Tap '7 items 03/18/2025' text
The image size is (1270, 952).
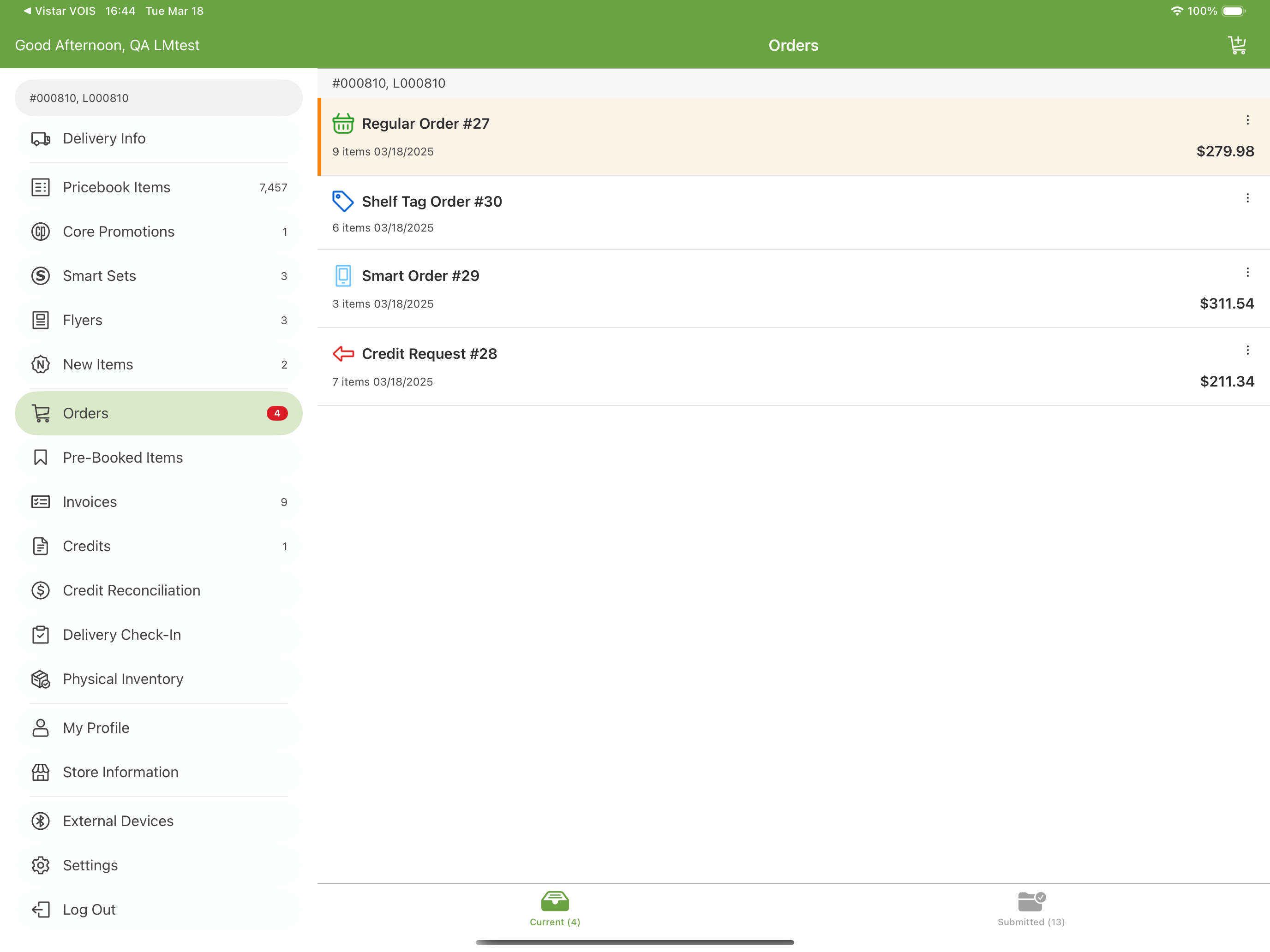click(x=383, y=381)
